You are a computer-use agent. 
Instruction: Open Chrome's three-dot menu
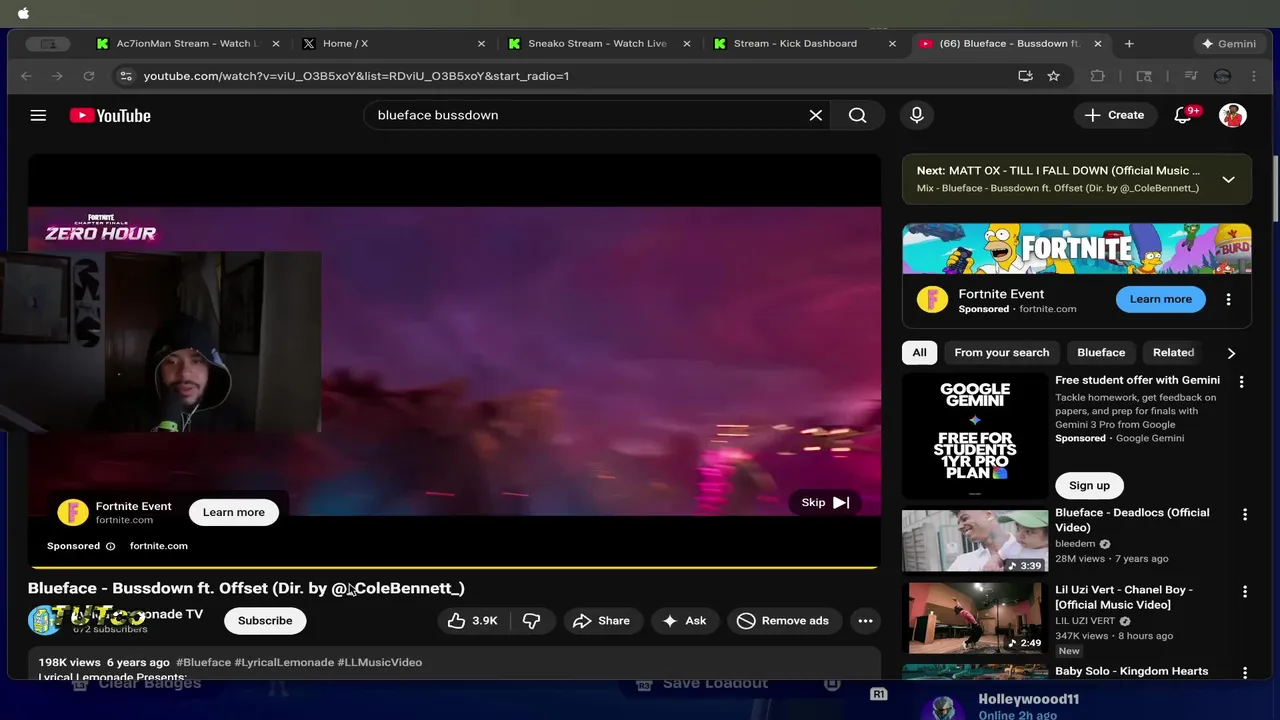point(1254,76)
